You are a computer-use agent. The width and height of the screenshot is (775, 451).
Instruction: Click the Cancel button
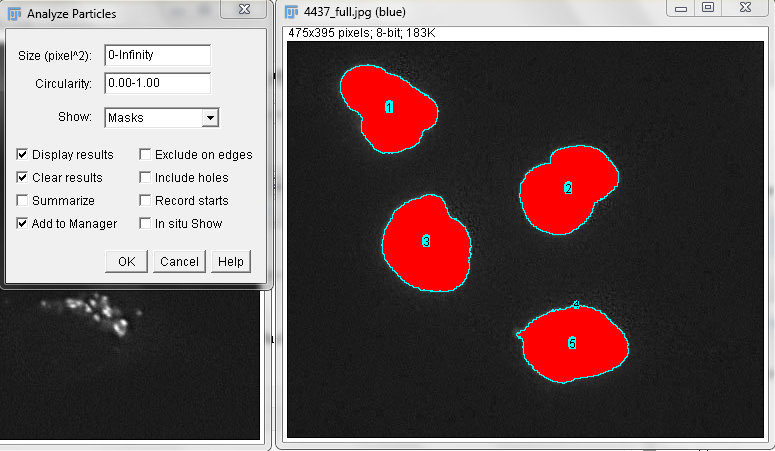(179, 261)
